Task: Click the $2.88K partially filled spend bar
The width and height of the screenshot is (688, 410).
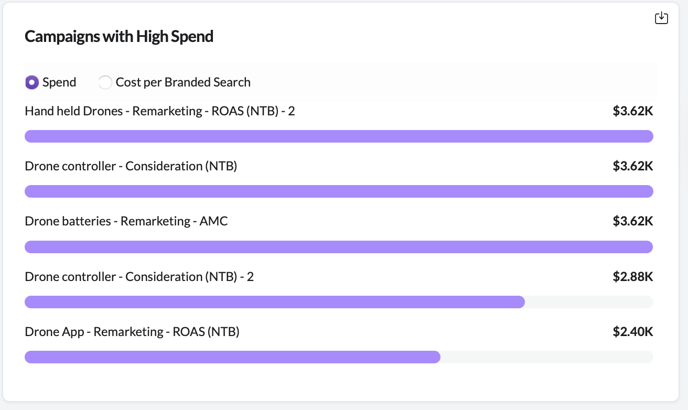Action: click(275, 302)
